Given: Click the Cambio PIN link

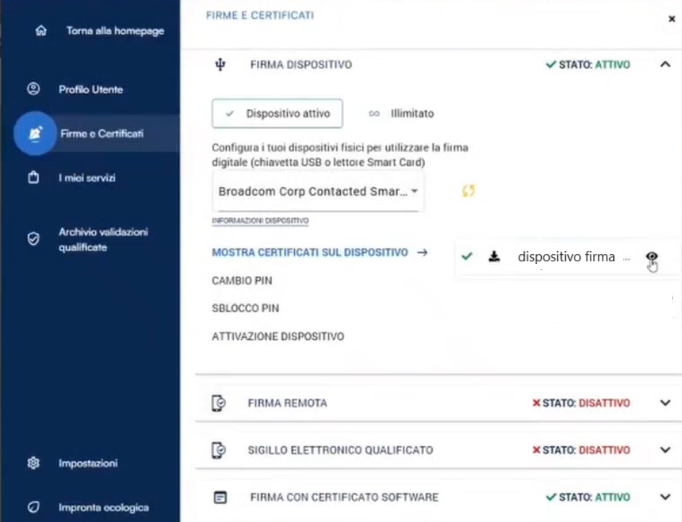Looking at the screenshot, I should coord(242,281).
